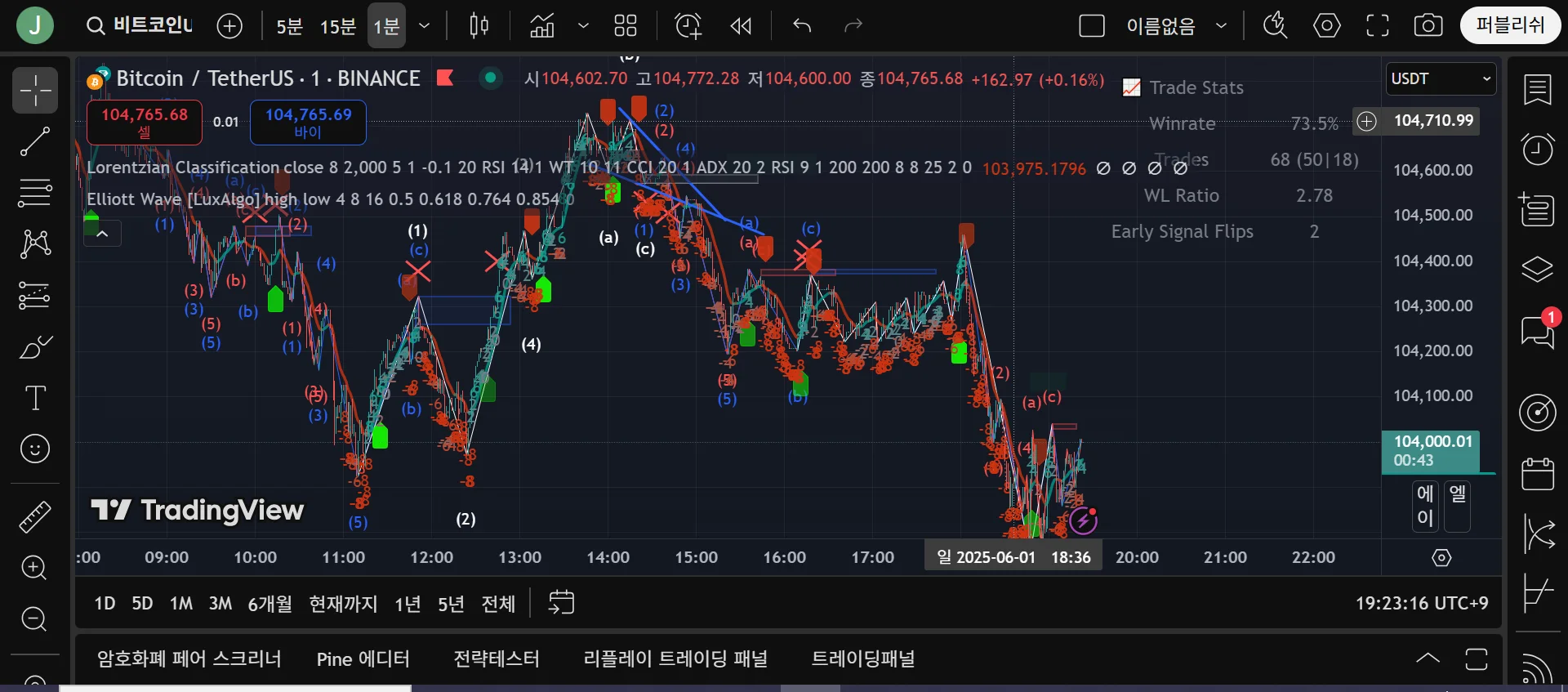Image resolution: width=1568 pixels, height=692 pixels.
Task: Open the Pine 에디터 tab
Action: [x=363, y=659]
